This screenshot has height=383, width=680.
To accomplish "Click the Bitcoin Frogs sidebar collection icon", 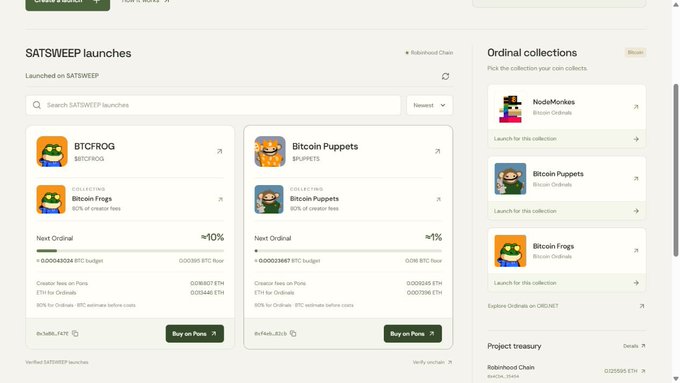I will coord(510,251).
